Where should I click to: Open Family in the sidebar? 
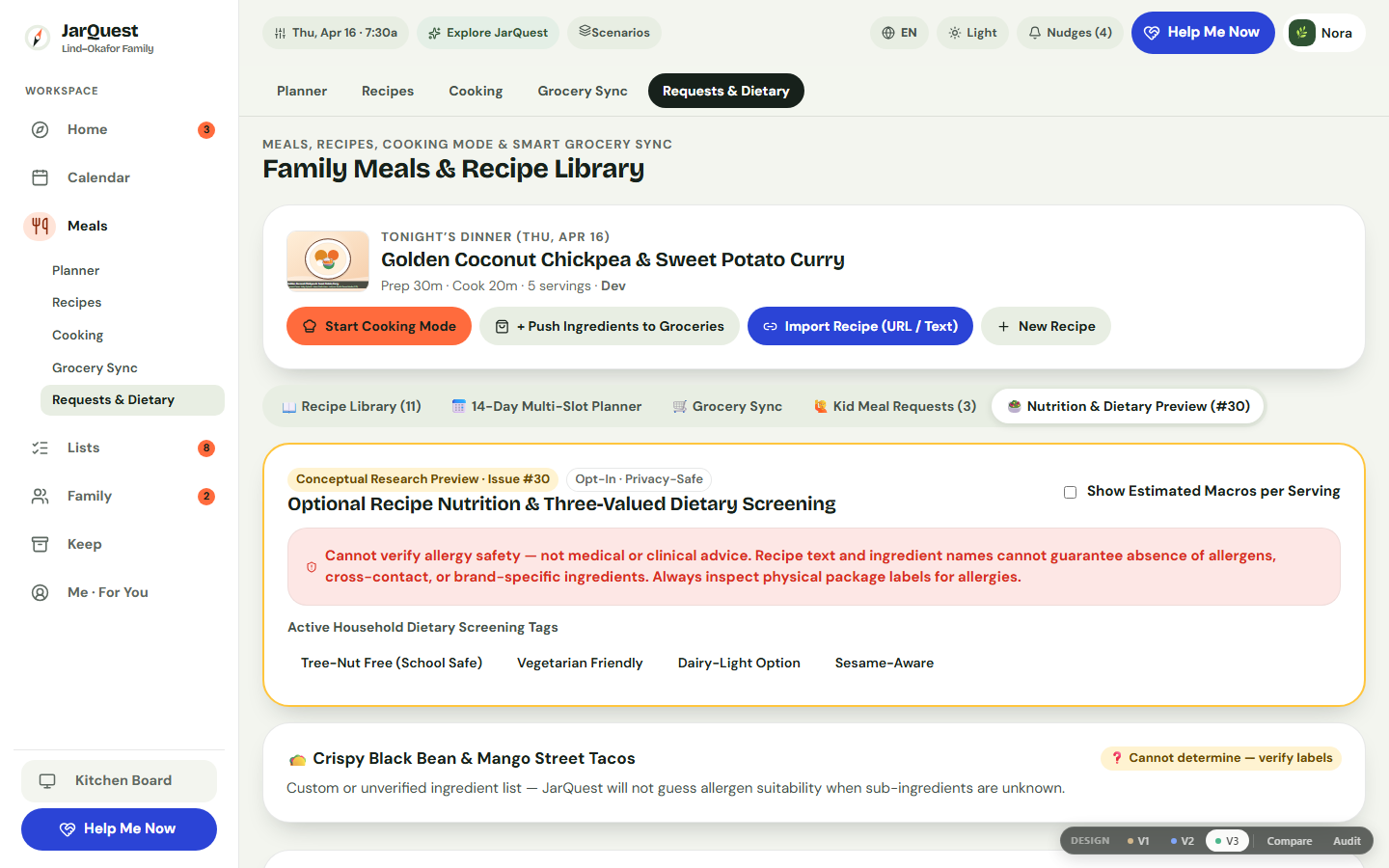pos(123,496)
